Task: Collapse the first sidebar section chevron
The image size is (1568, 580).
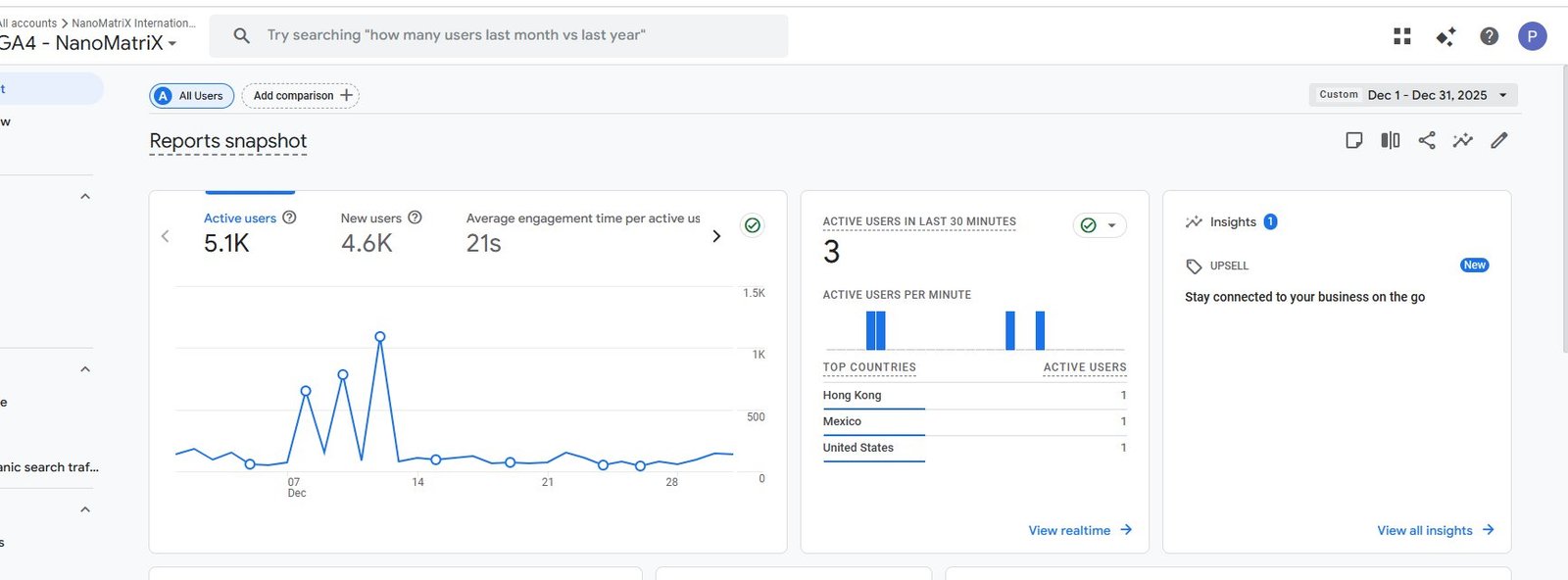Action: [x=85, y=196]
